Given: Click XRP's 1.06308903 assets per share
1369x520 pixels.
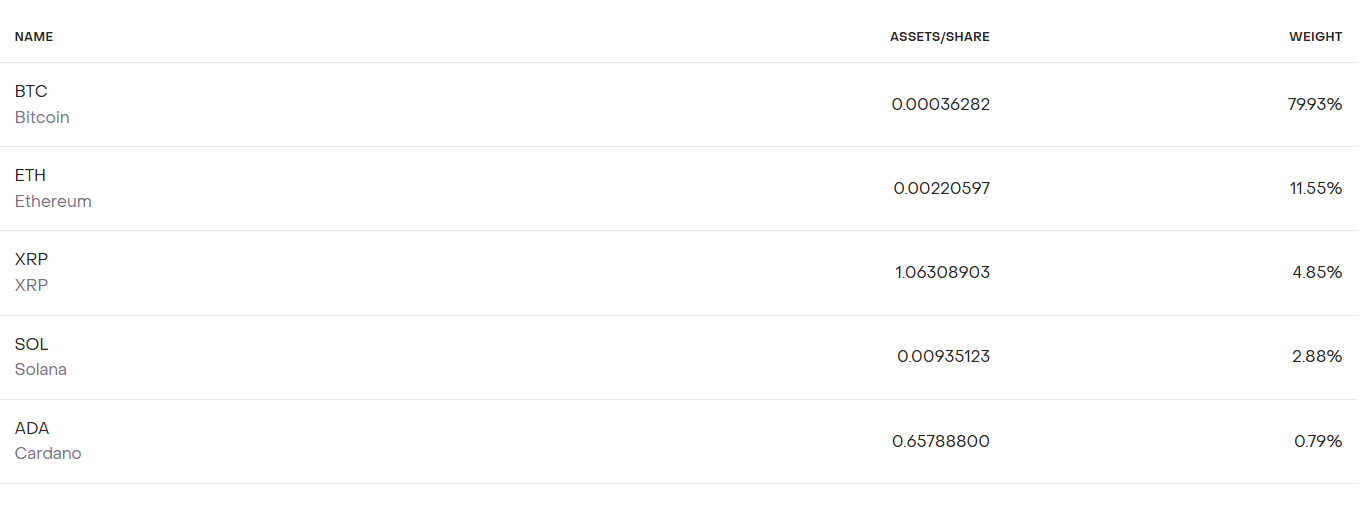Looking at the screenshot, I should 942,272.
